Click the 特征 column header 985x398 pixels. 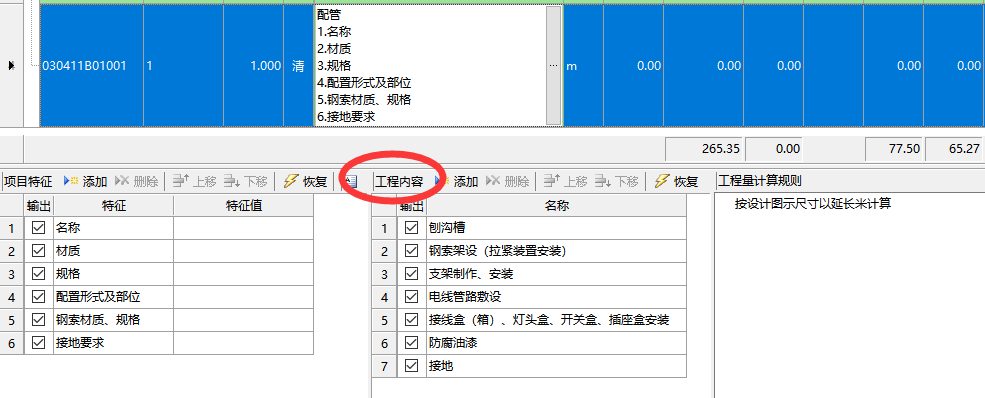[114, 205]
